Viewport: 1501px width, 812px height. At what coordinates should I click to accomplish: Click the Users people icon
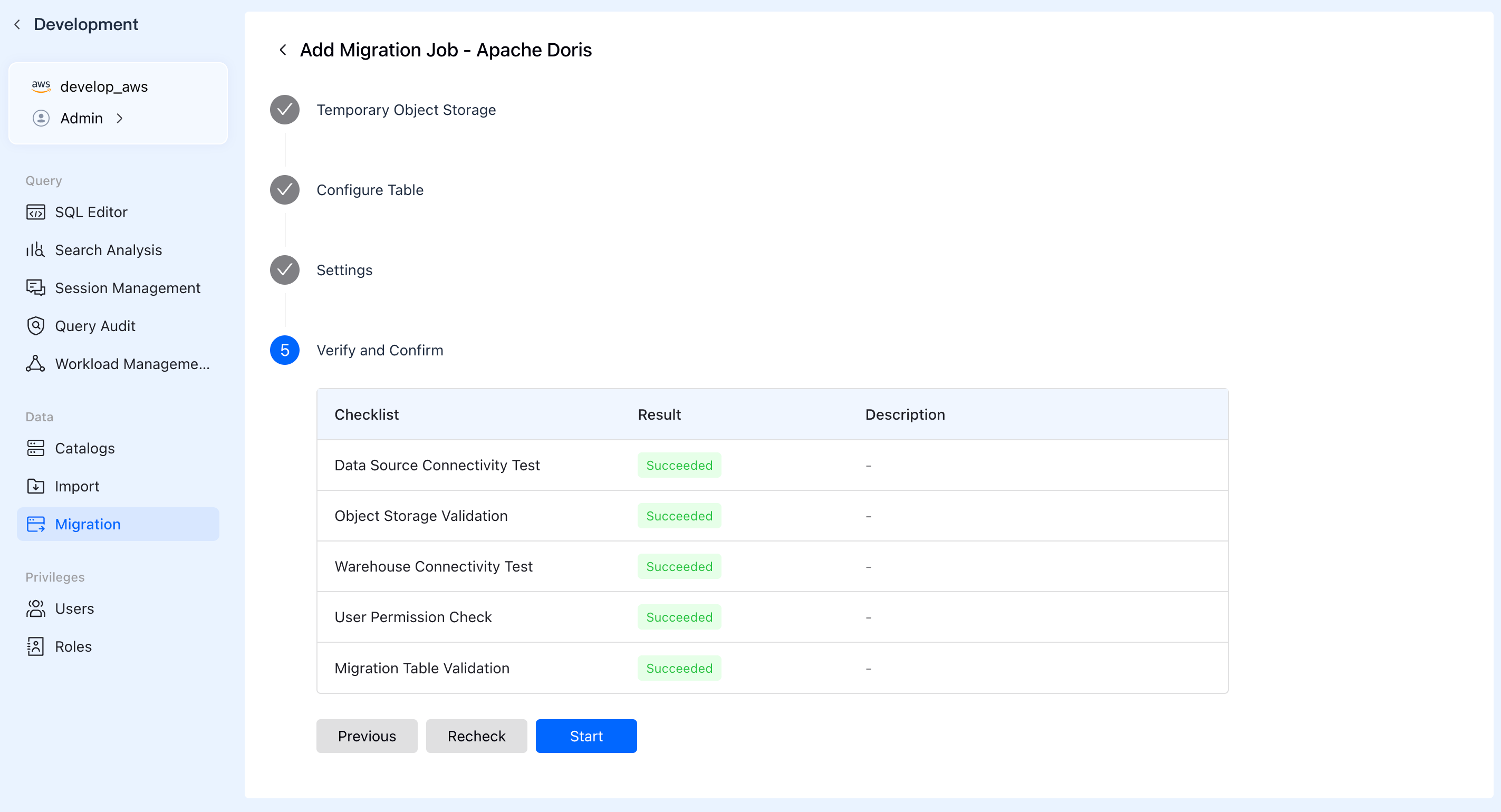tap(35, 608)
